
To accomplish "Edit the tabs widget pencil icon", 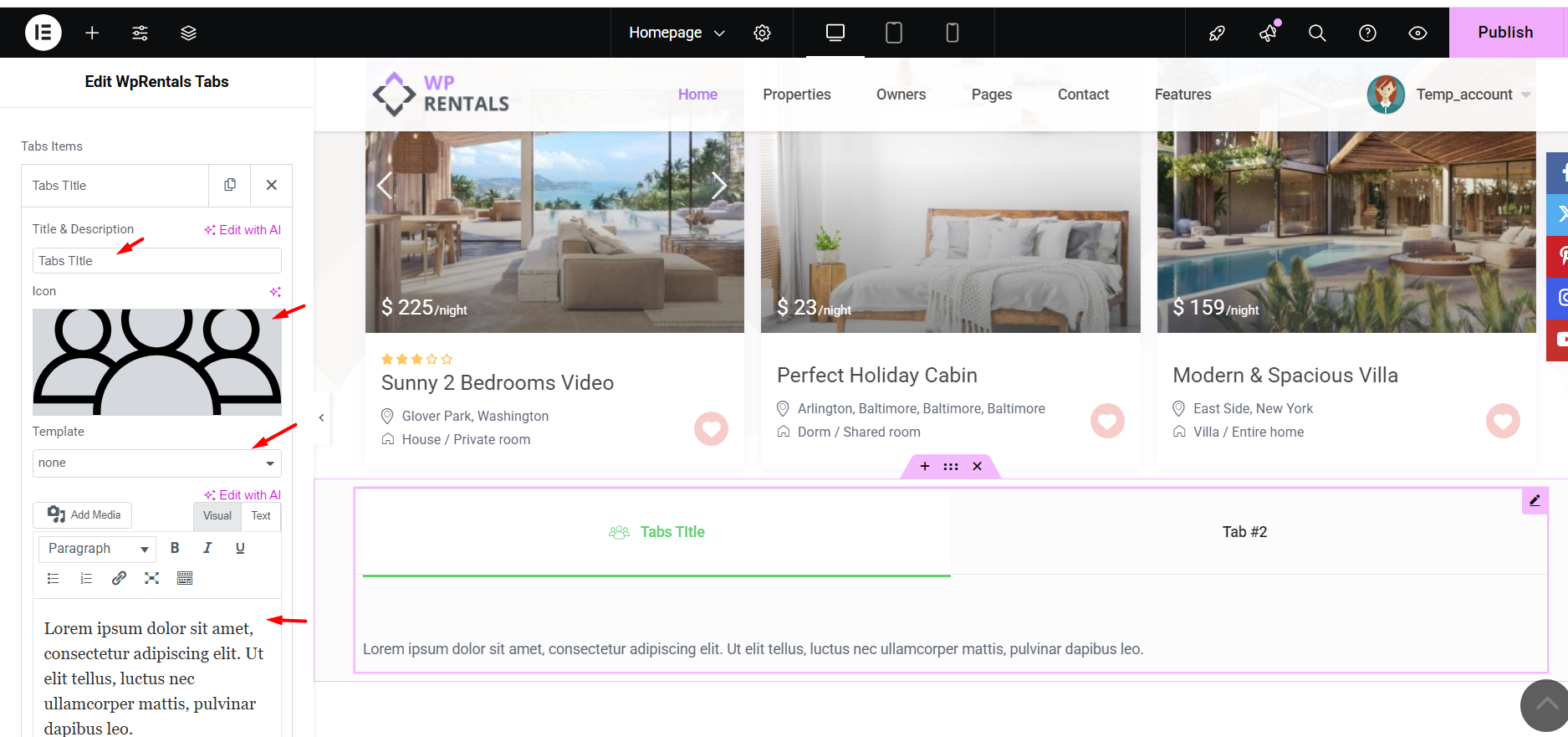I will coord(1535,500).
